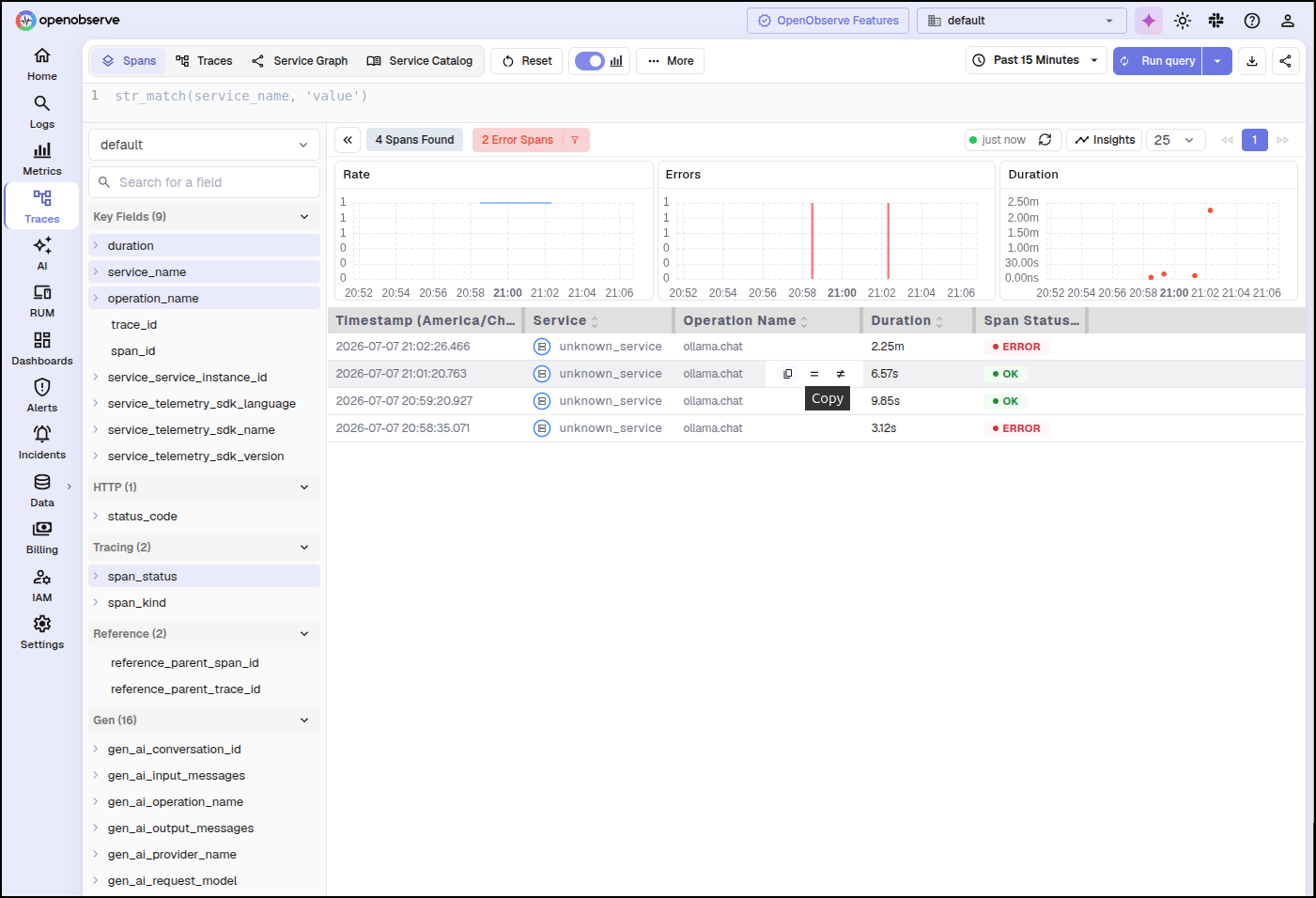Collapse the HTTP (1) field group
The height and width of the screenshot is (898, 1316).
click(204, 488)
